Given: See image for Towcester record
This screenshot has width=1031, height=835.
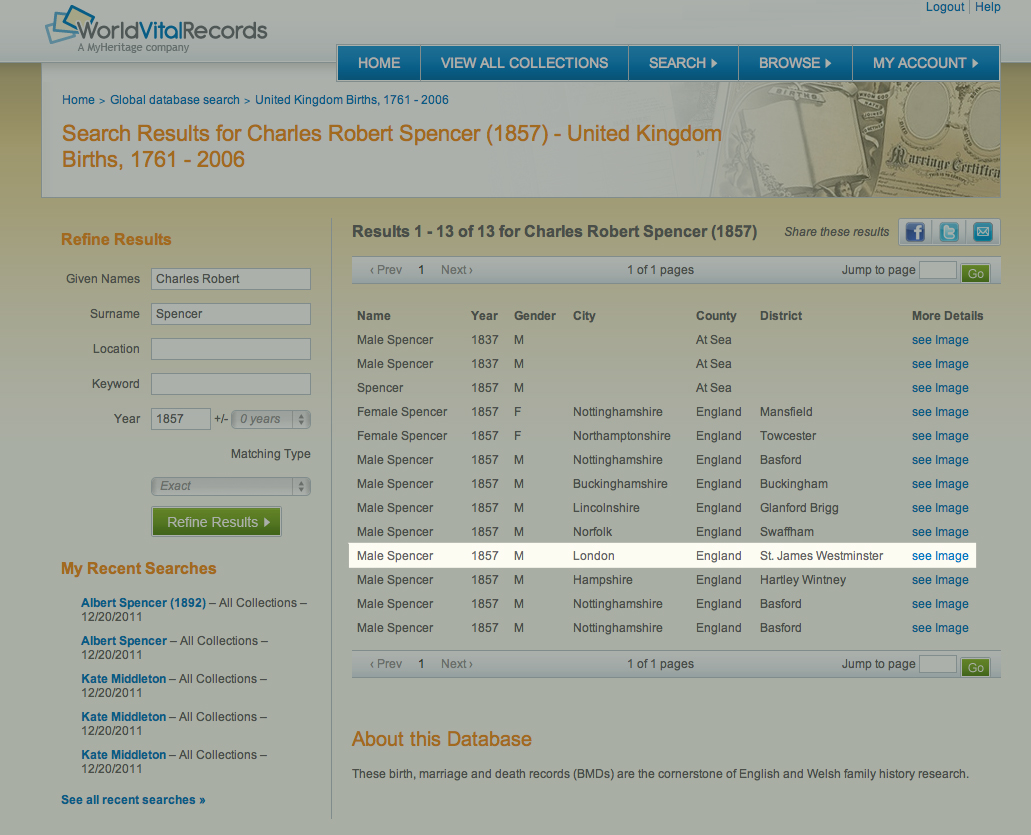Looking at the screenshot, I should tap(940, 436).
